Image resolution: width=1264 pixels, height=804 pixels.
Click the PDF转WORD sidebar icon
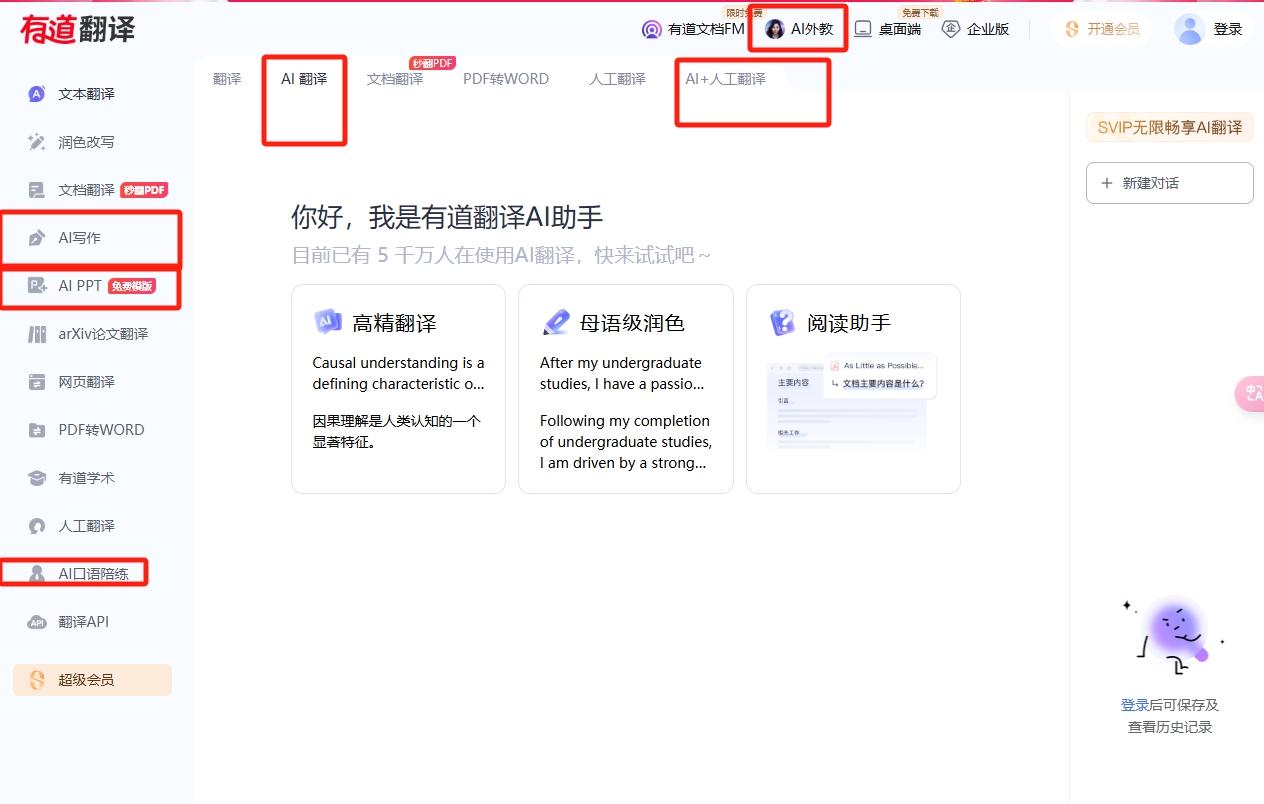(37, 430)
